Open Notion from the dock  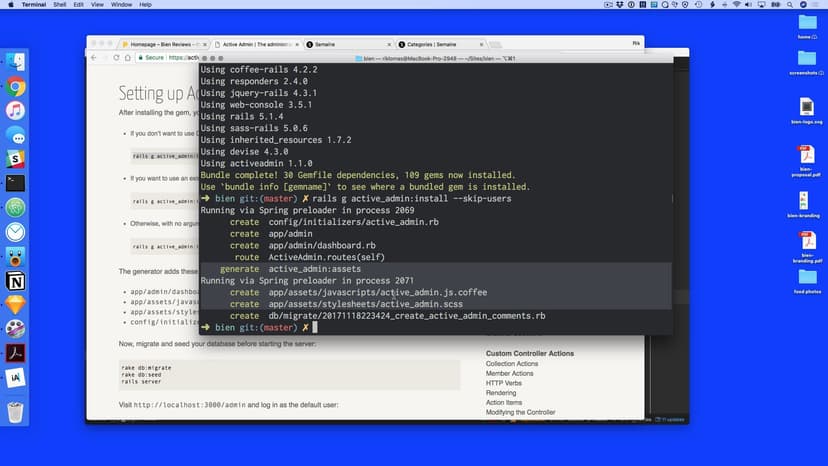pyautogui.click(x=16, y=280)
